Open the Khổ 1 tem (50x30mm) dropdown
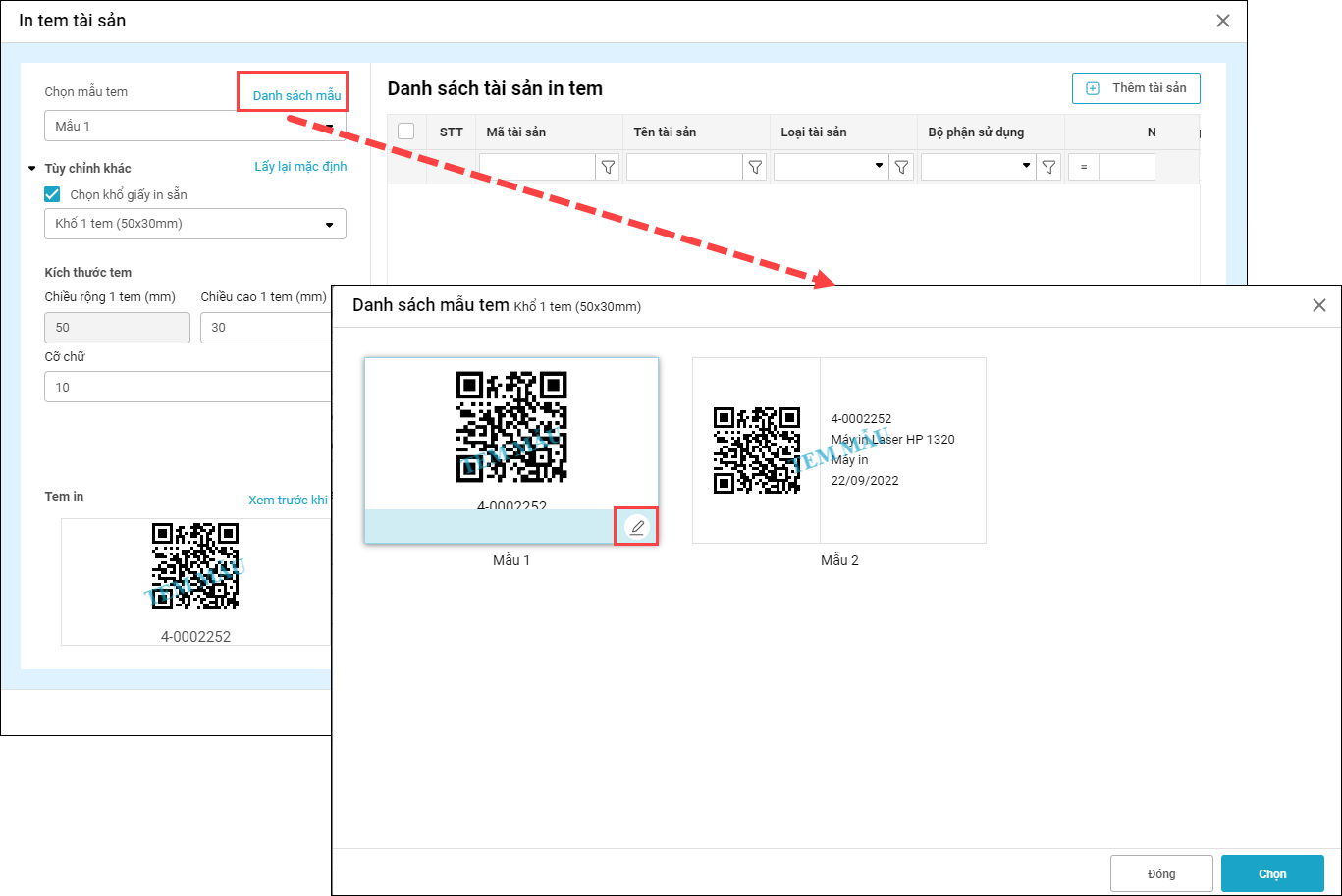 [x=194, y=224]
